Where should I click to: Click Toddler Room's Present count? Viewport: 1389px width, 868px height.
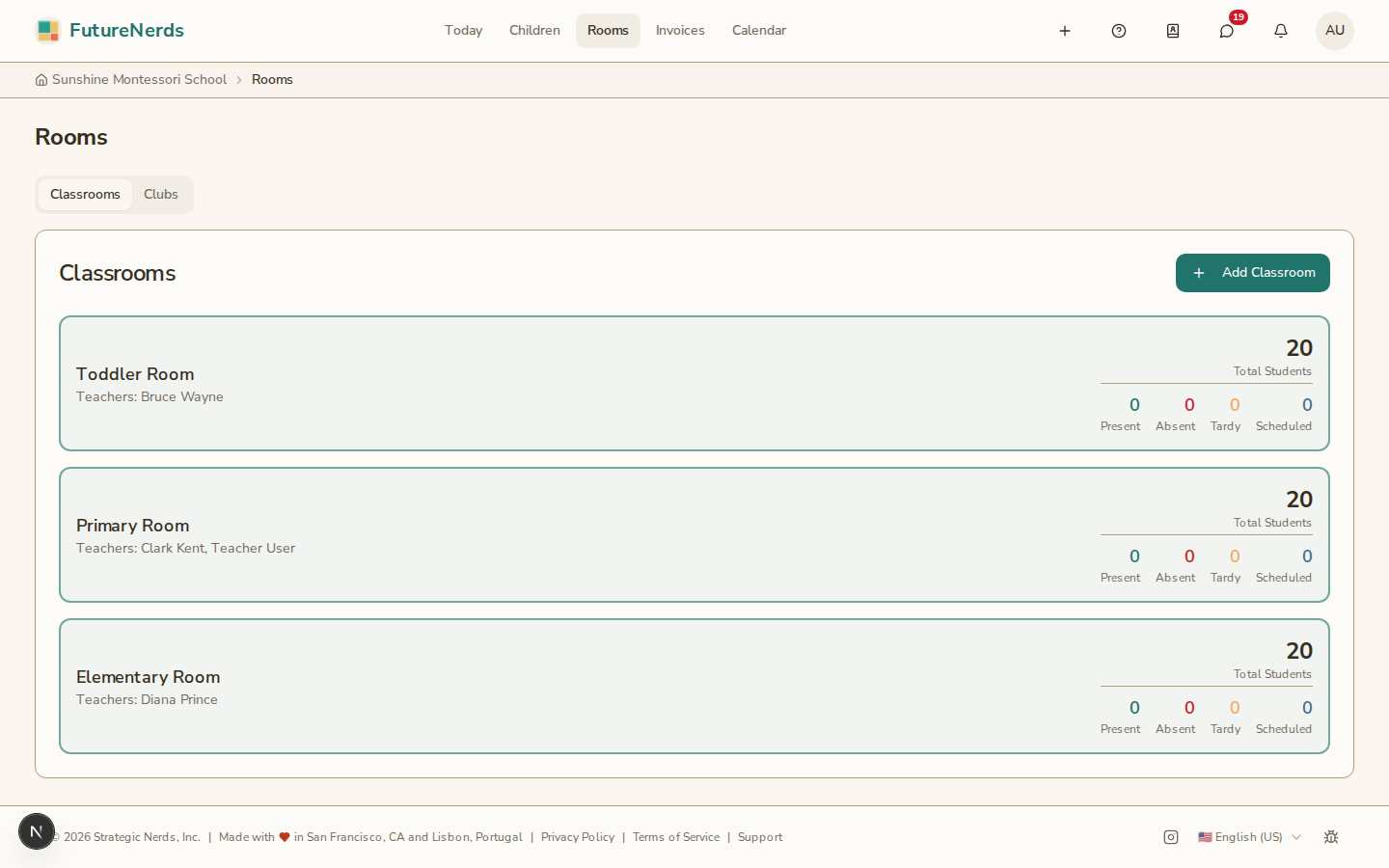pyautogui.click(x=1134, y=405)
